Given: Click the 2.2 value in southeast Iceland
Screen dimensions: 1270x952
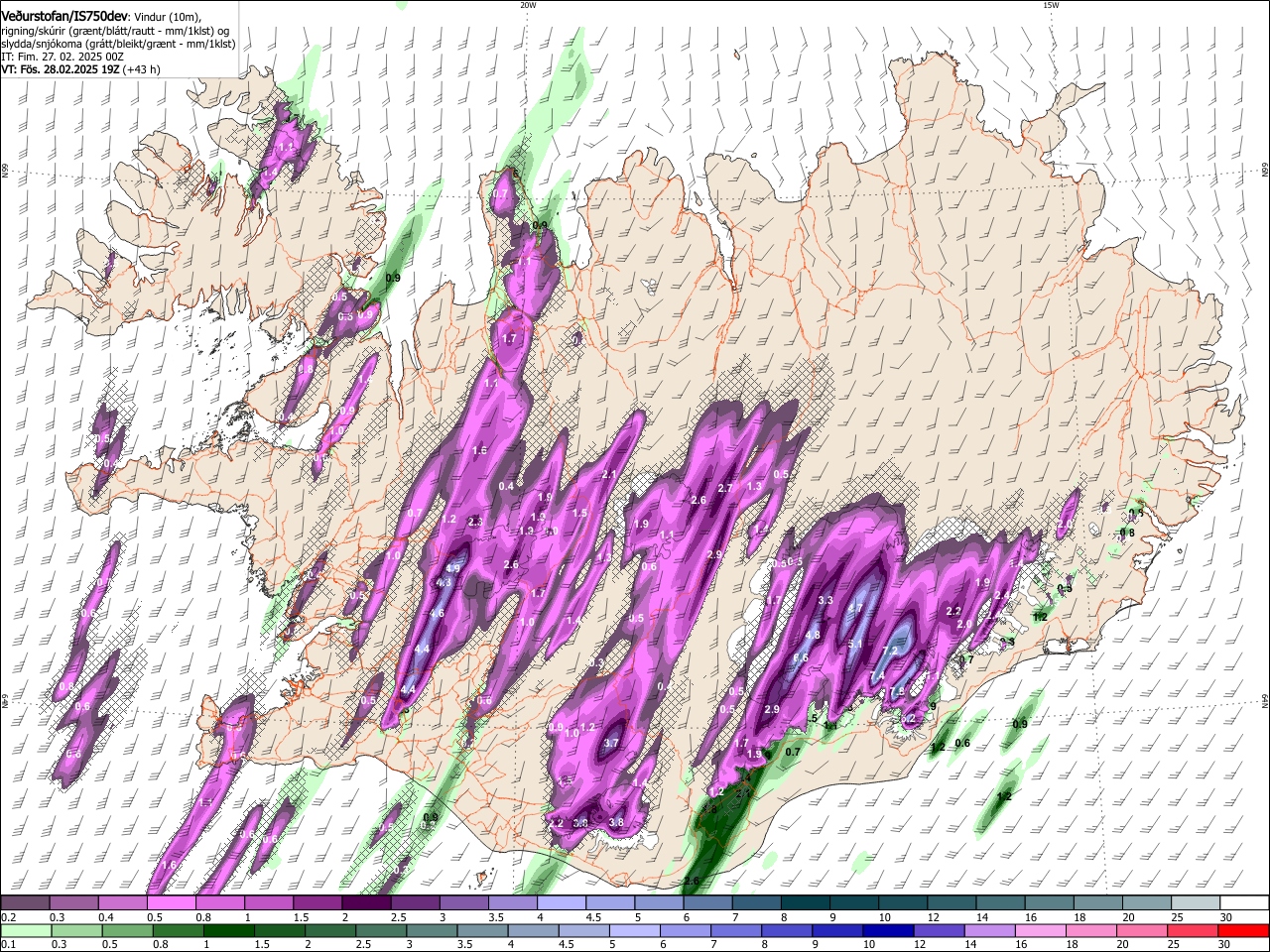Looking at the screenshot, I should [953, 611].
